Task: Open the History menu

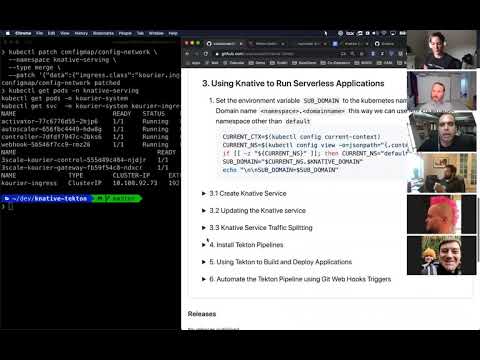Action: [81, 33]
